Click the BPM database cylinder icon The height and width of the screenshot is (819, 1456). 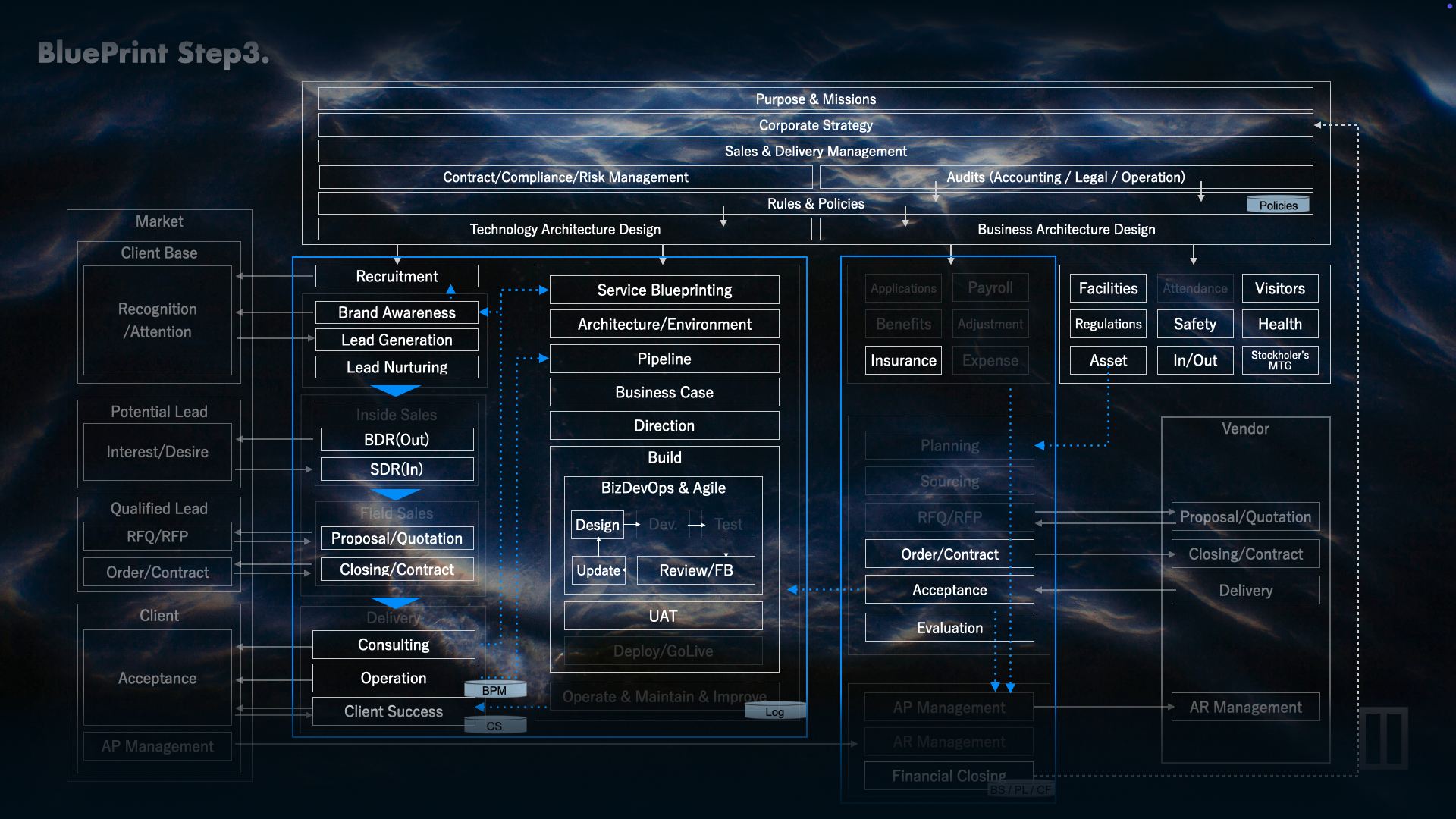point(494,689)
